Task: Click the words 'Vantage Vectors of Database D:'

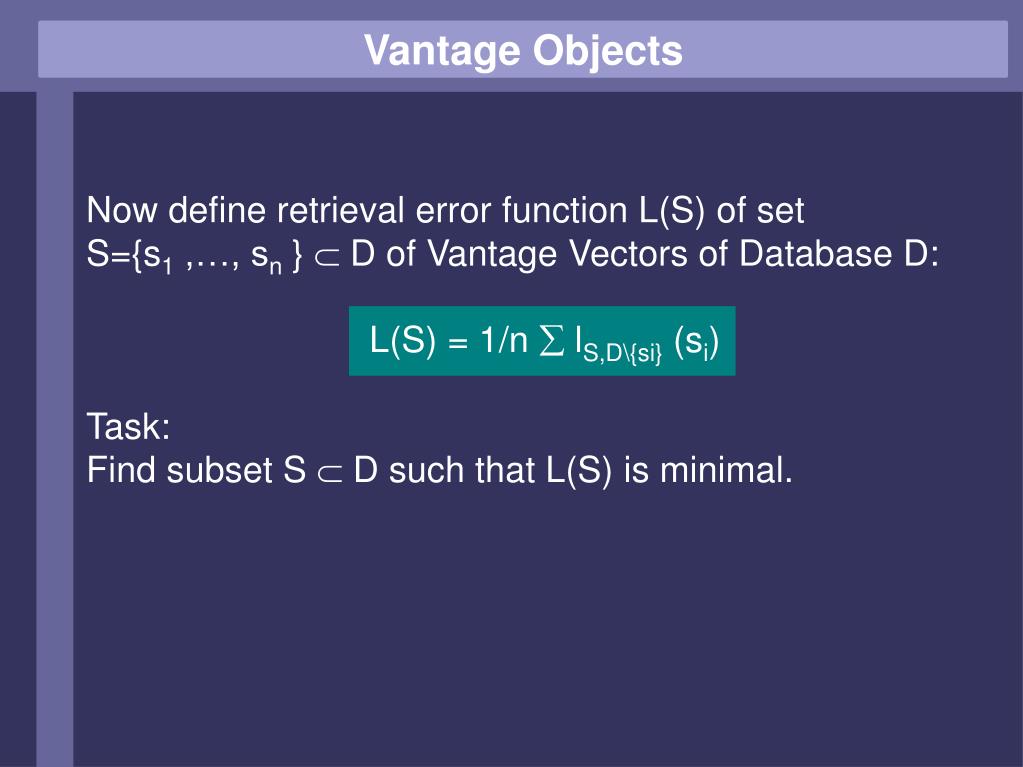Action: point(683,254)
